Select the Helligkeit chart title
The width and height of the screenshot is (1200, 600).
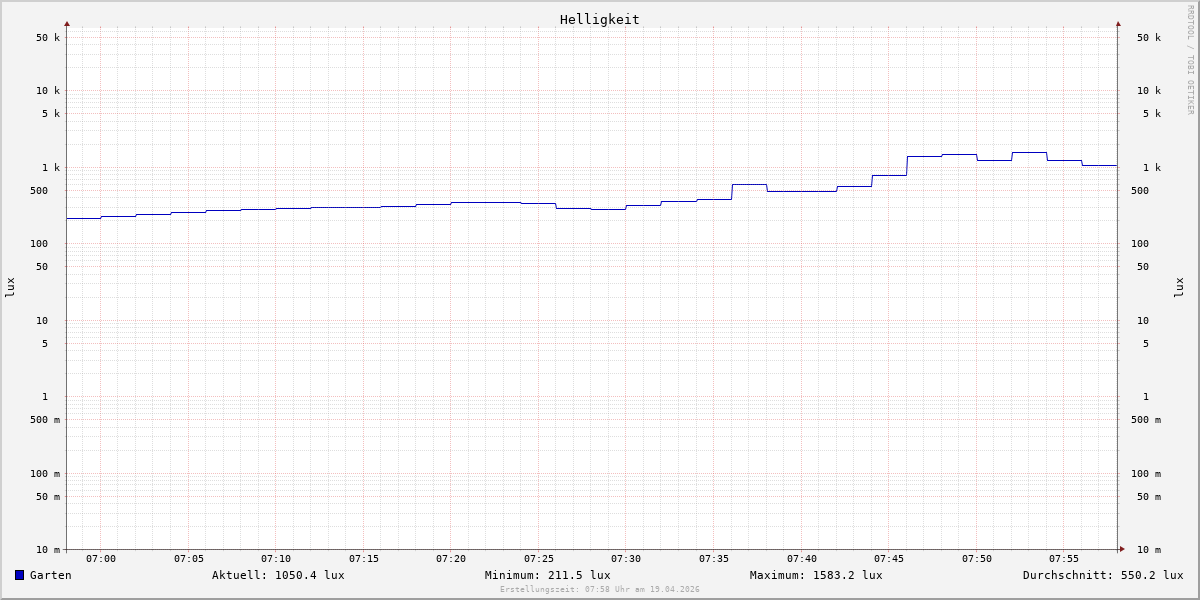pos(599,19)
